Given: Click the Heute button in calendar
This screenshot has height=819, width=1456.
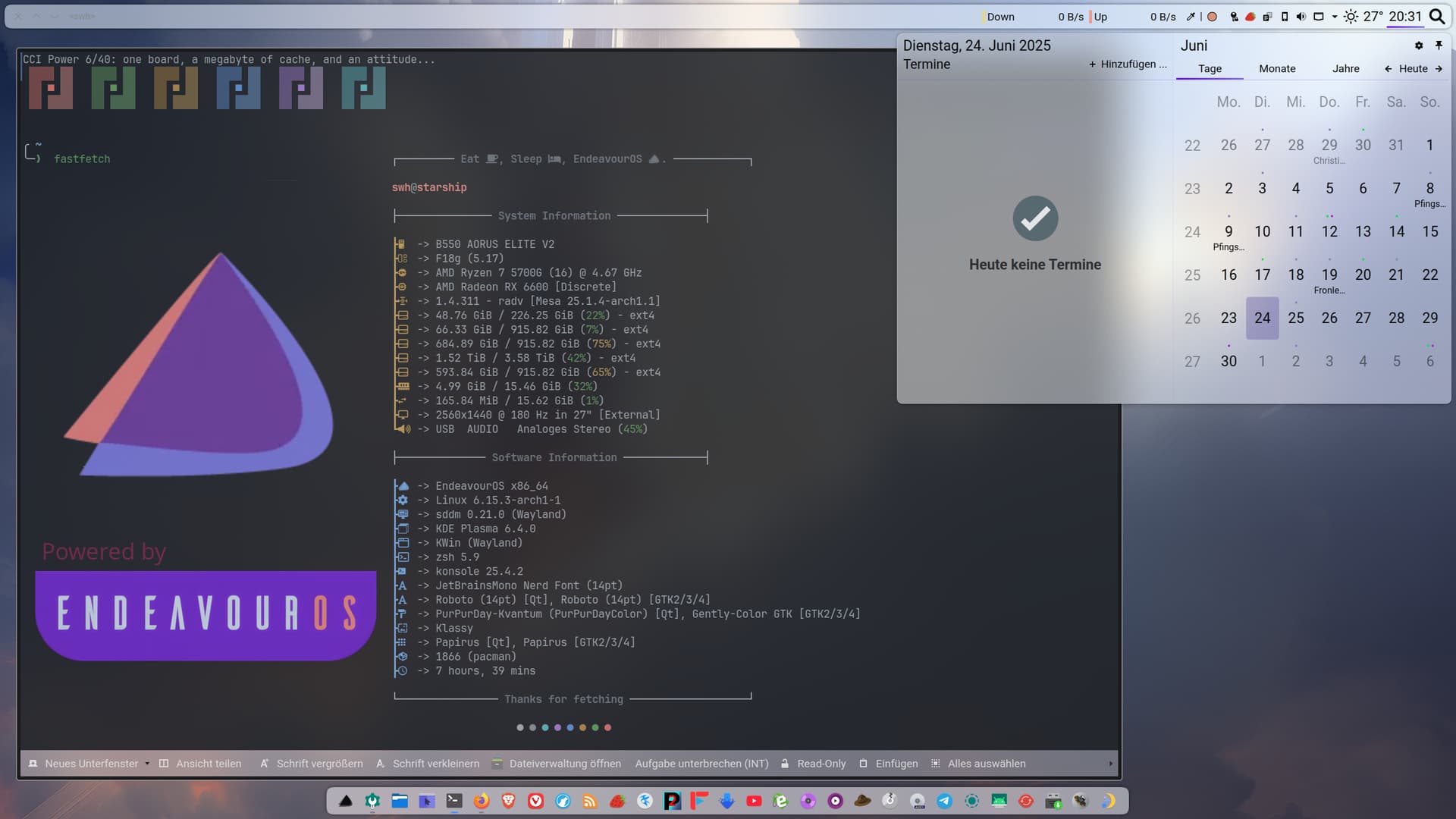Looking at the screenshot, I should [1413, 68].
